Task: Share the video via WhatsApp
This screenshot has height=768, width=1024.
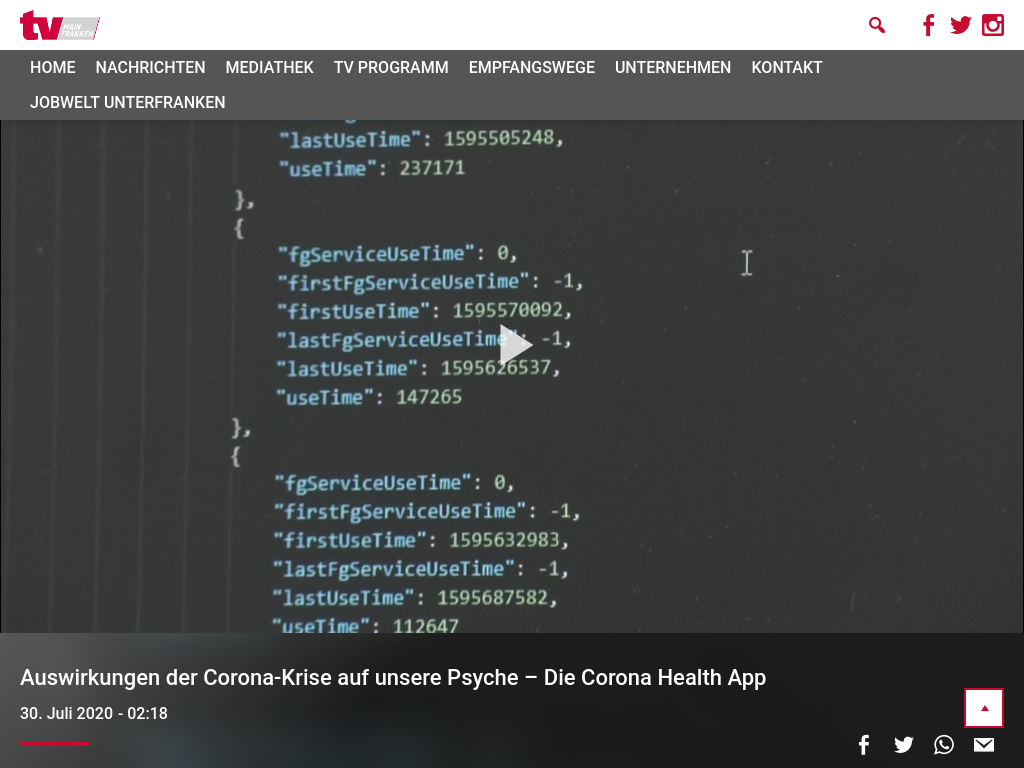Action: [x=944, y=744]
